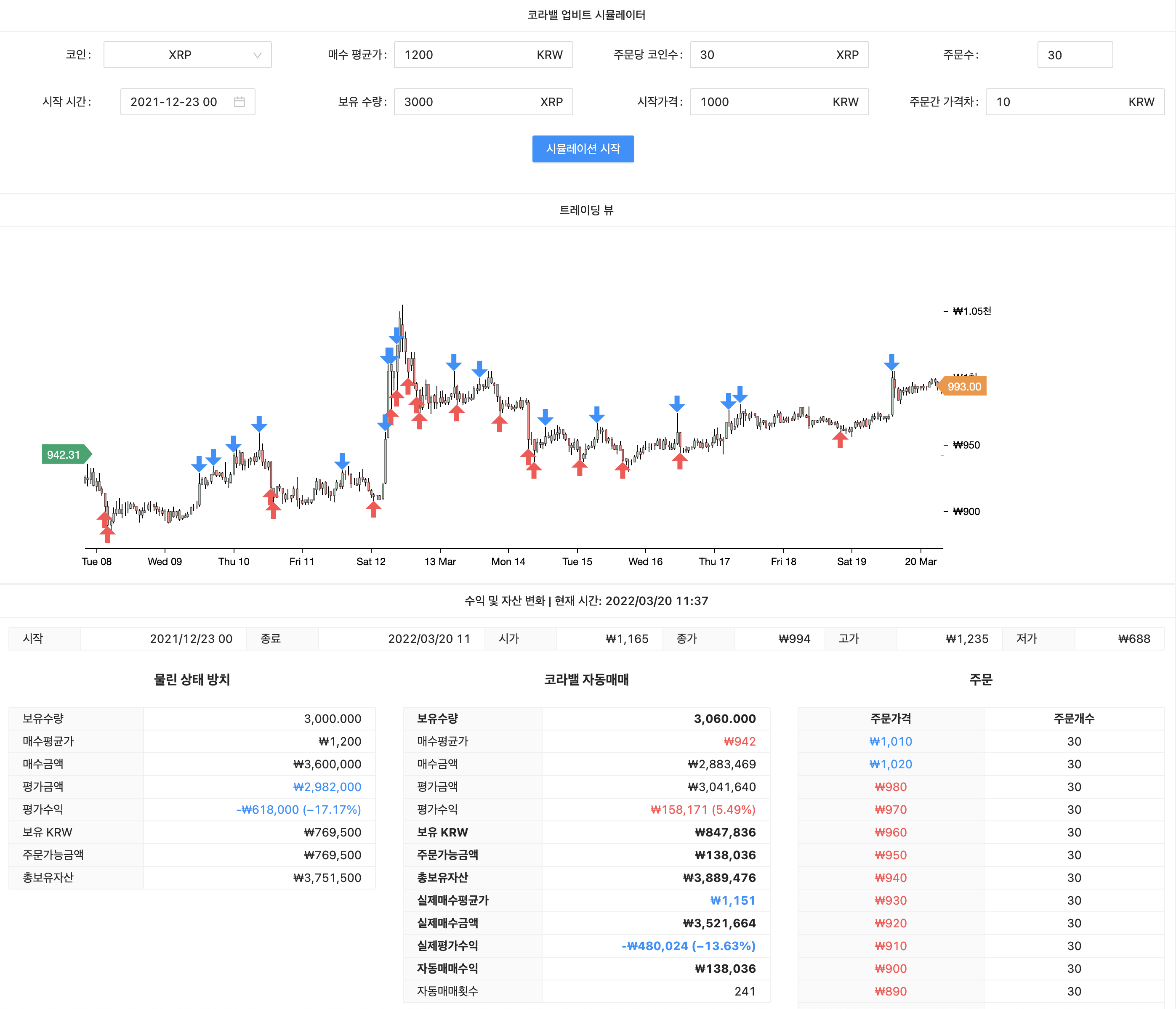Screen dimensions: 1176x1009
Task: Click the green 942.31 price tag
Action: [65, 454]
